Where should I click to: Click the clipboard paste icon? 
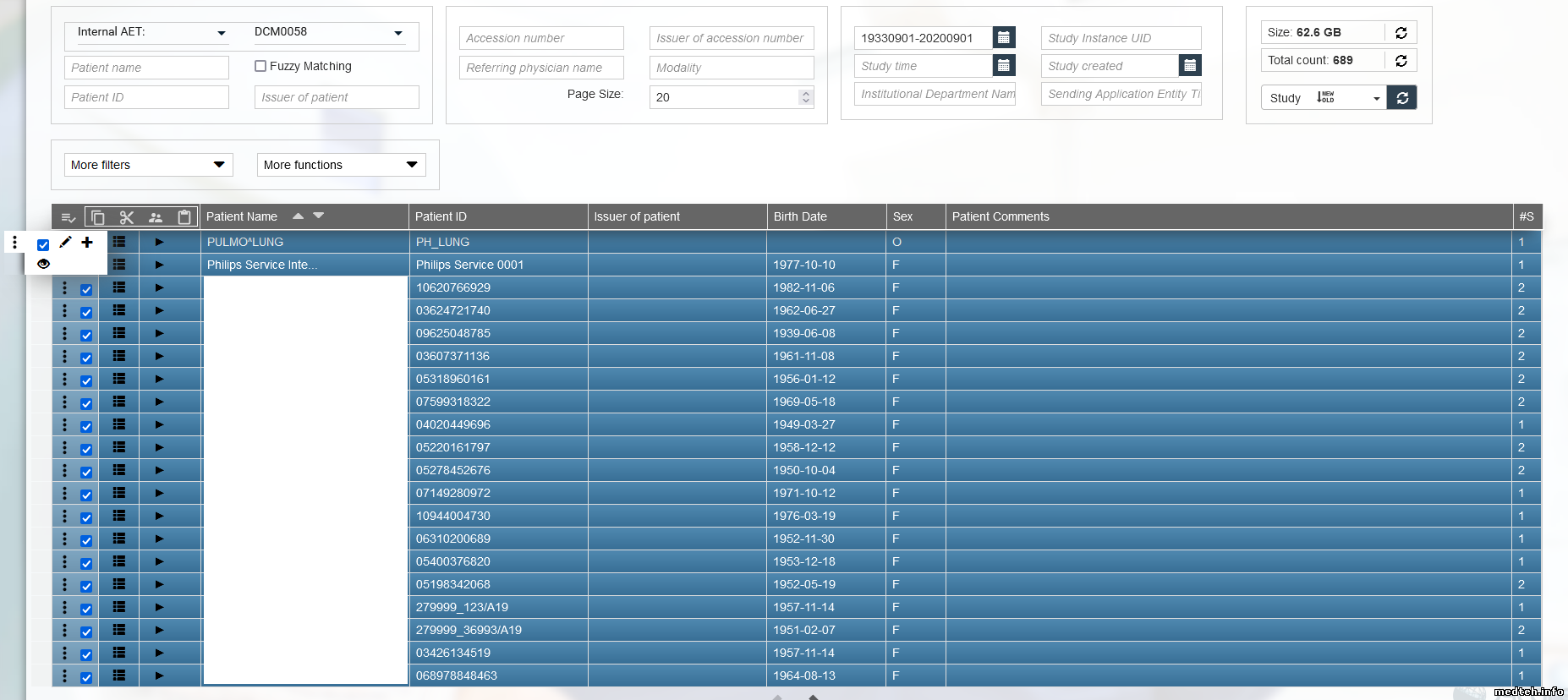[184, 217]
